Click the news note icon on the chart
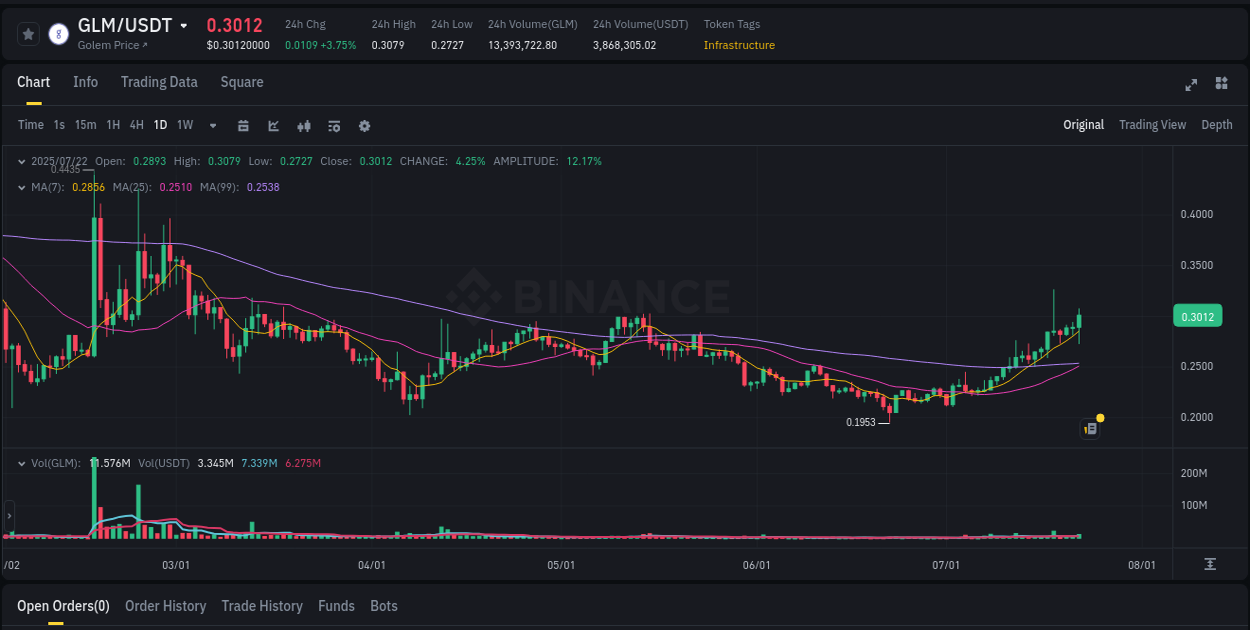The width and height of the screenshot is (1250, 630). (1089, 428)
